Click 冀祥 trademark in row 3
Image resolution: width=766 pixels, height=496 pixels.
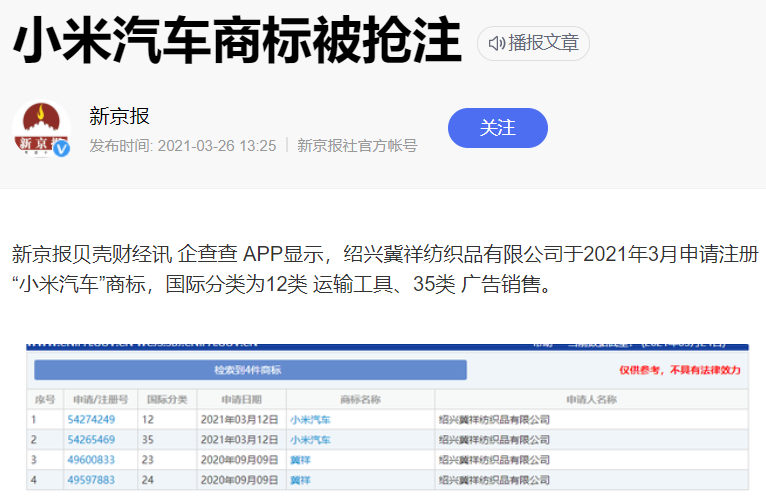pos(300,460)
